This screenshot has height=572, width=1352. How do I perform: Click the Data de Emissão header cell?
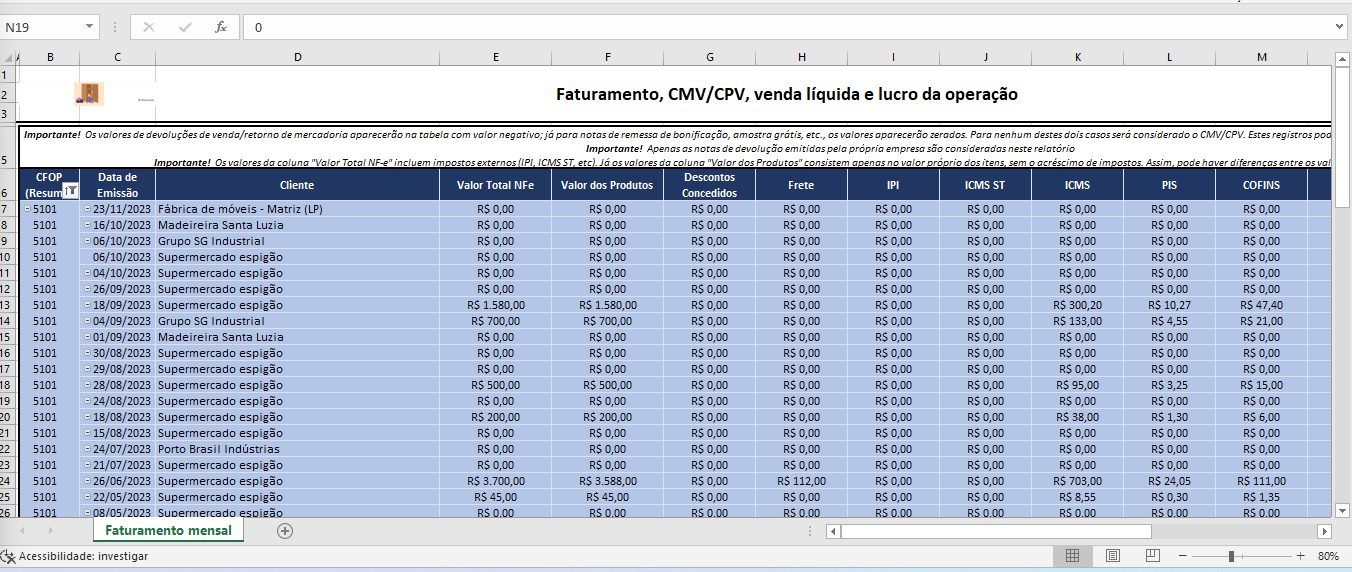117,185
